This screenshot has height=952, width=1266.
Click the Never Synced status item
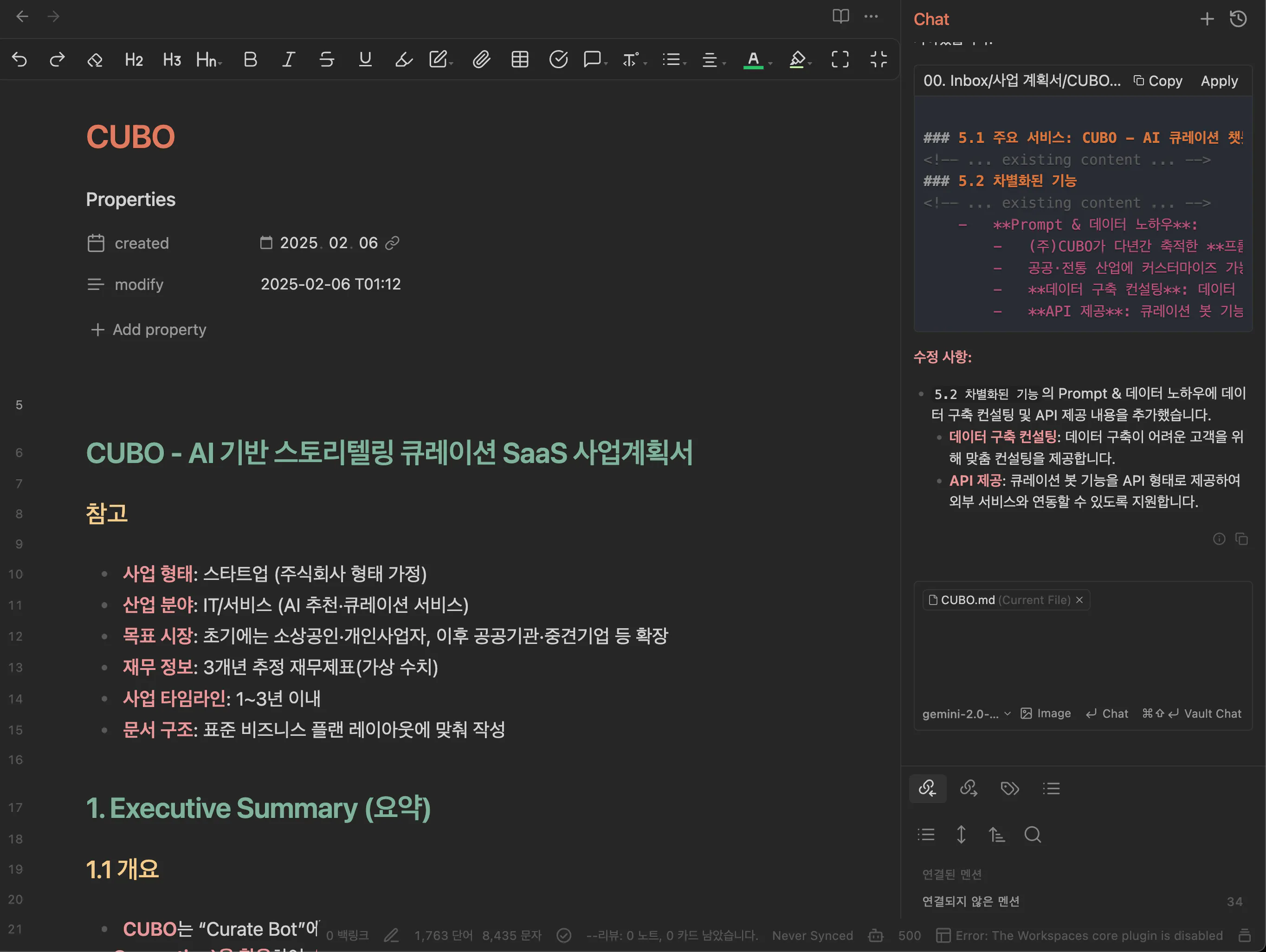pos(812,935)
